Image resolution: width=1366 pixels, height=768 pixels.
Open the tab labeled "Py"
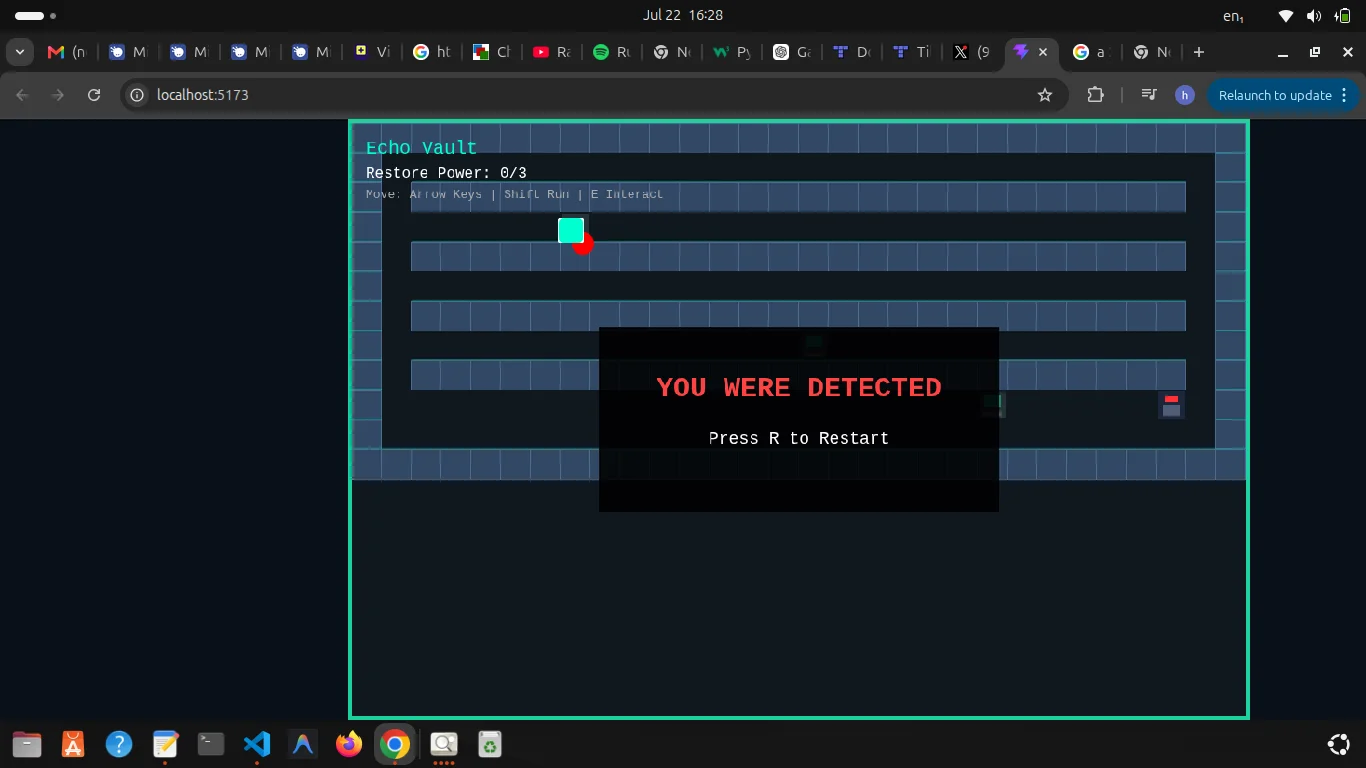[731, 52]
